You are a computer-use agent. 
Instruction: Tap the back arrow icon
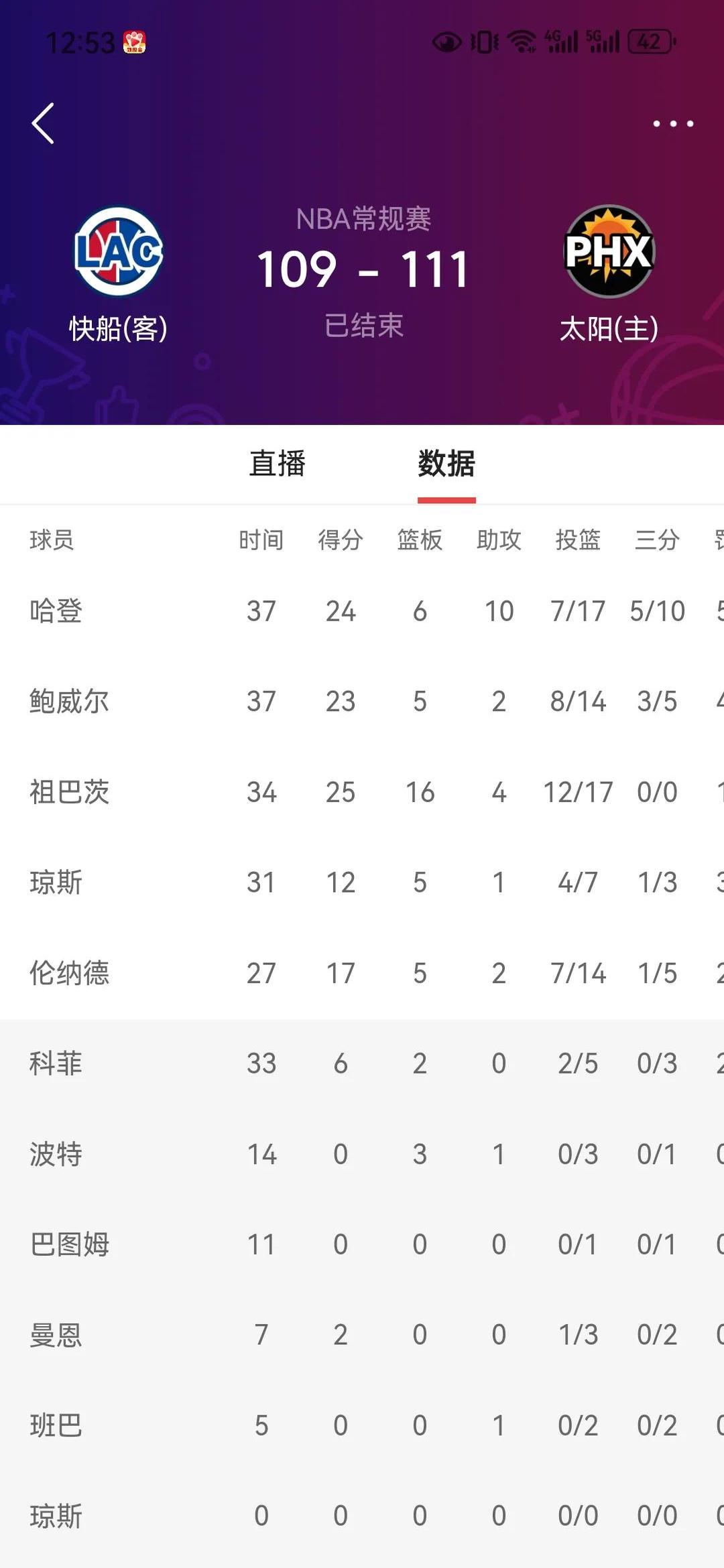pos(43,123)
